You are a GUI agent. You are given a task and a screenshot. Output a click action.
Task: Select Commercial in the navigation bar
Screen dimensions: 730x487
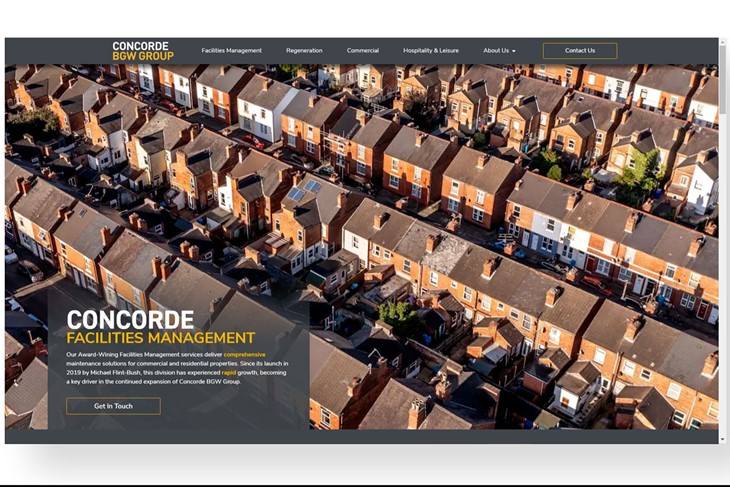(363, 51)
